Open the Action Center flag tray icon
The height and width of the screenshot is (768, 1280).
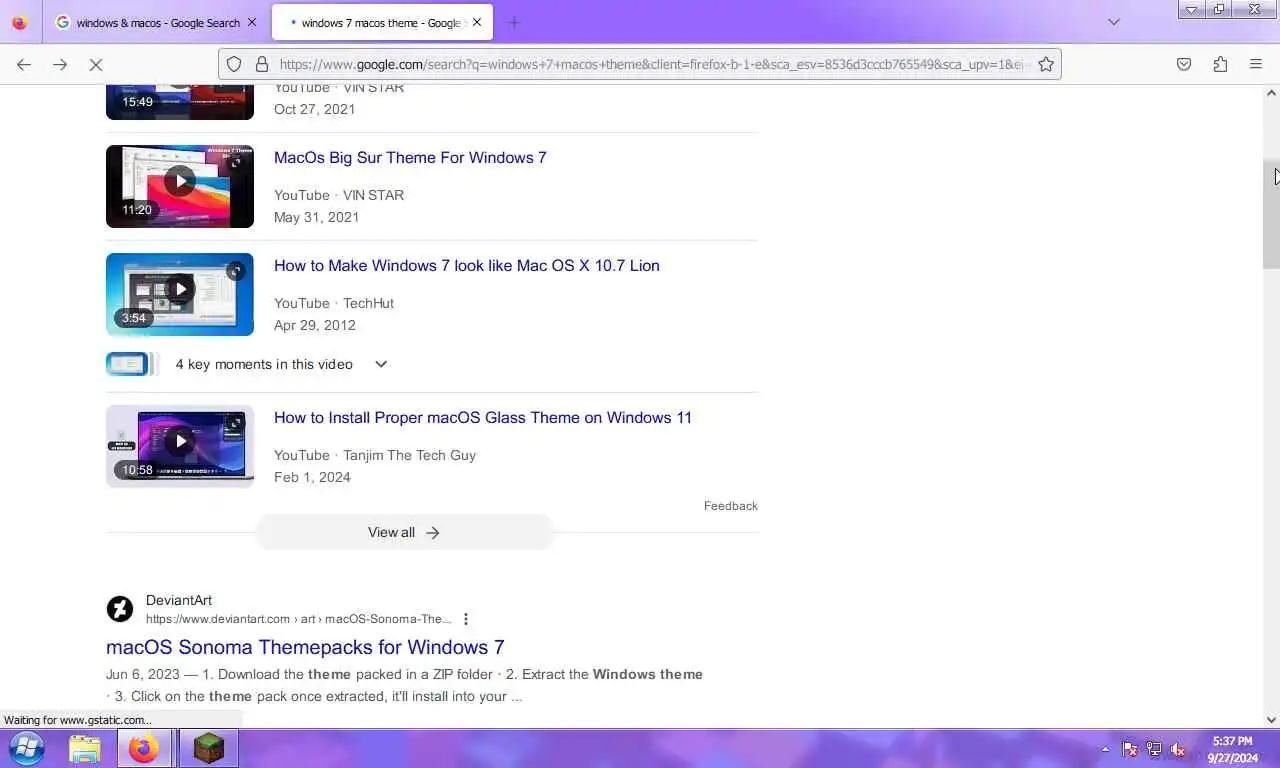pos(1130,749)
